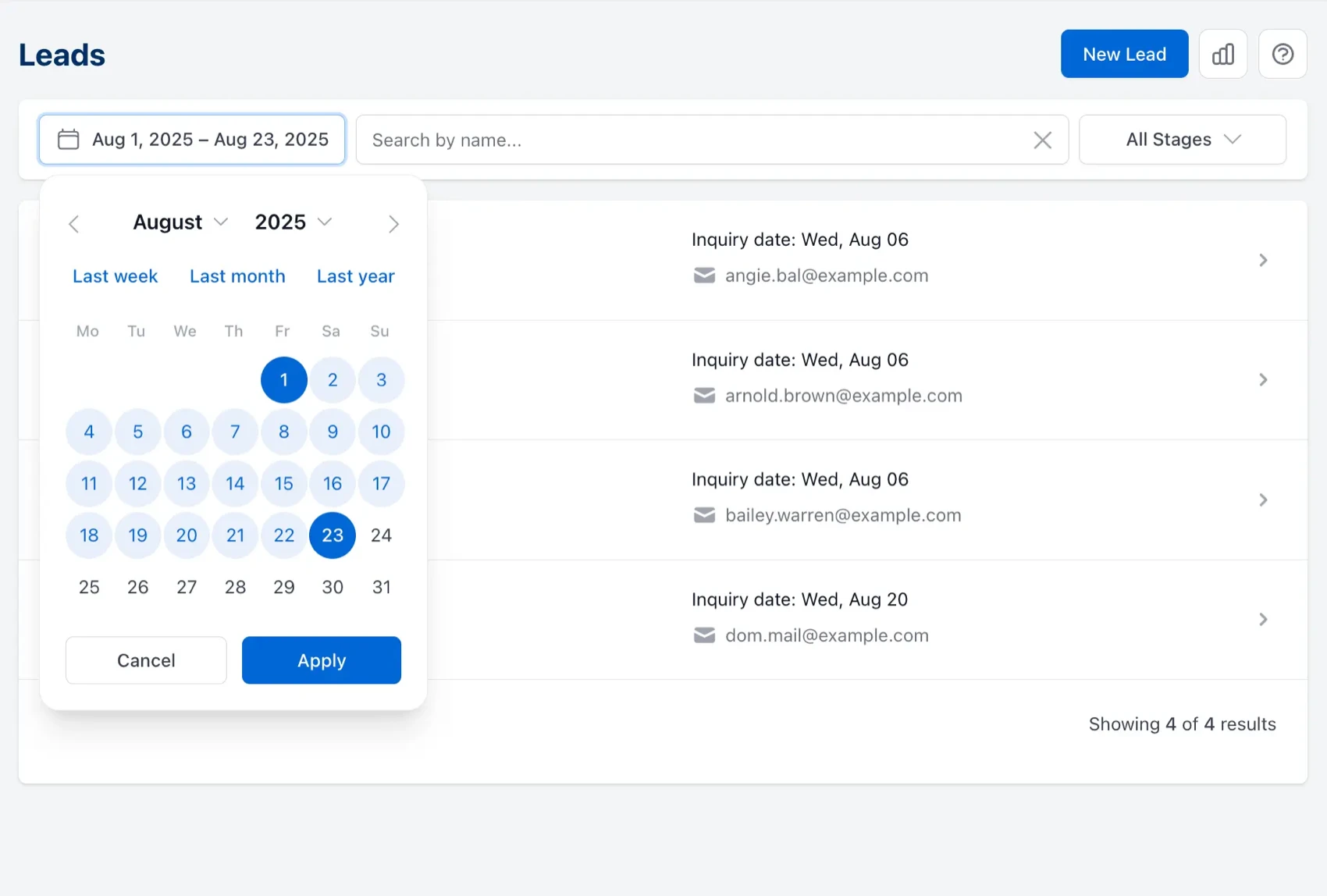Select the Last month quick range
The image size is (1327, 896).
pos(237,276)
